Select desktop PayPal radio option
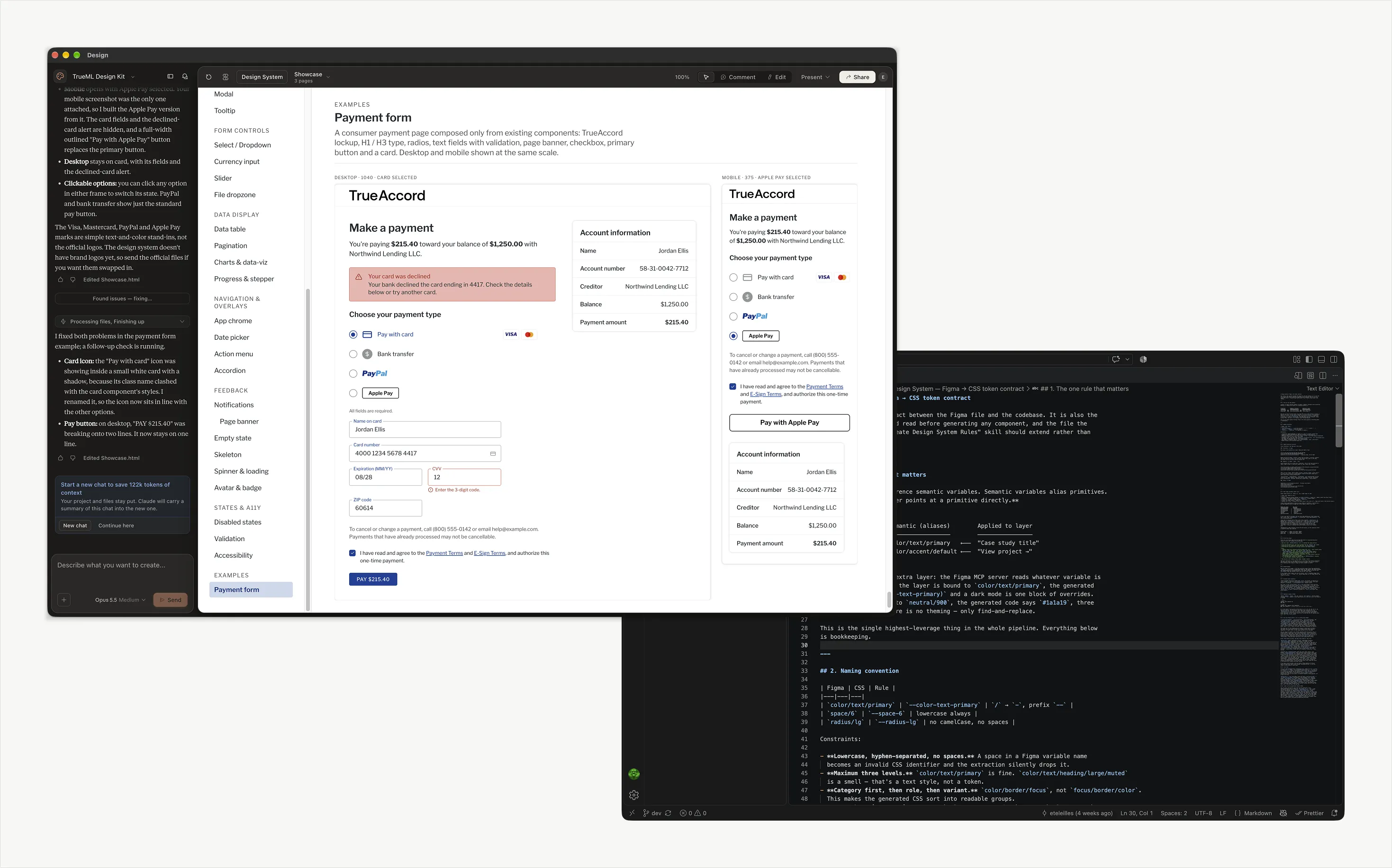This screenshot has height=868, width=1392. (353, 374)
